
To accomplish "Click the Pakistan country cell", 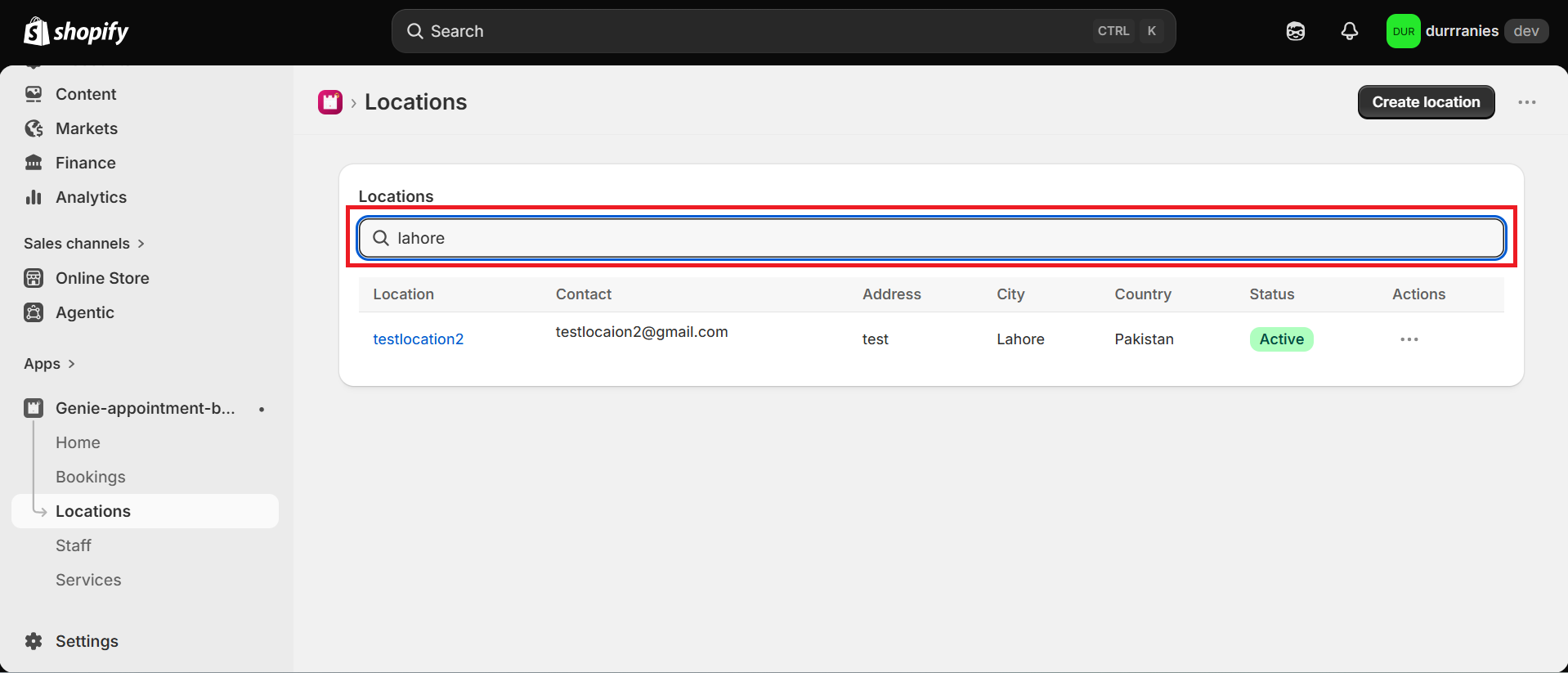I will [x=1144, y=339].
